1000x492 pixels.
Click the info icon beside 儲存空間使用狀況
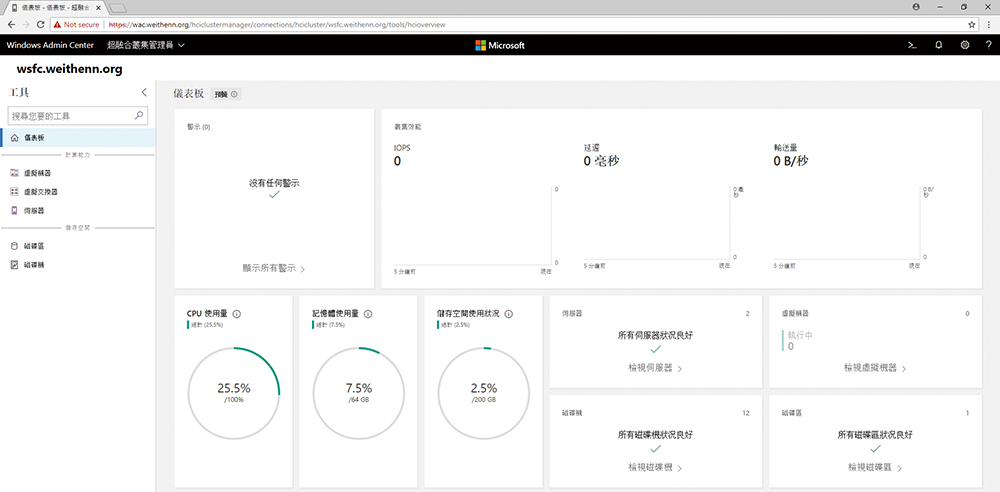[509, 314]
